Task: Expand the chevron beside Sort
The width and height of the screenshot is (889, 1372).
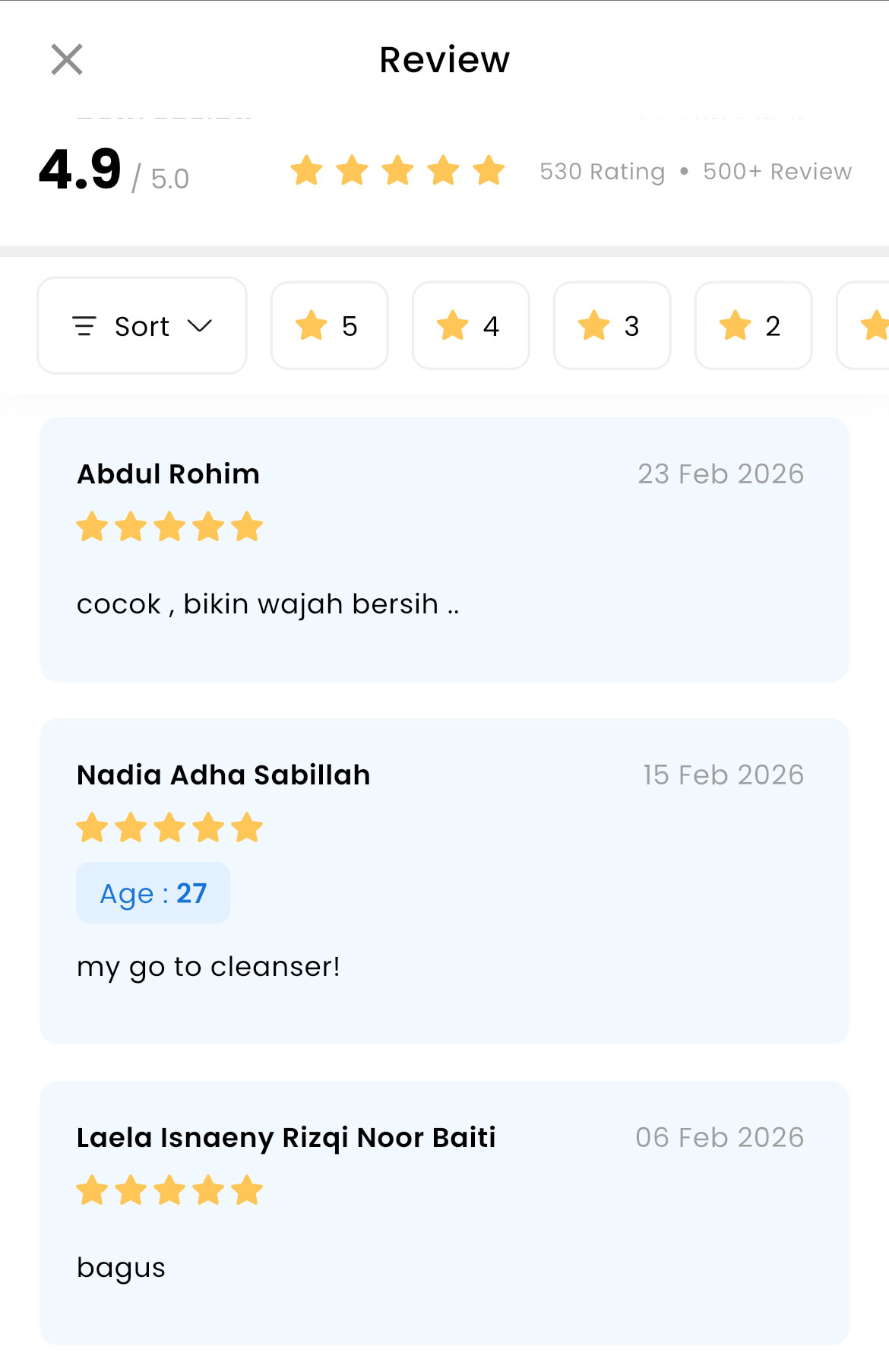Action: pos(200,326)
